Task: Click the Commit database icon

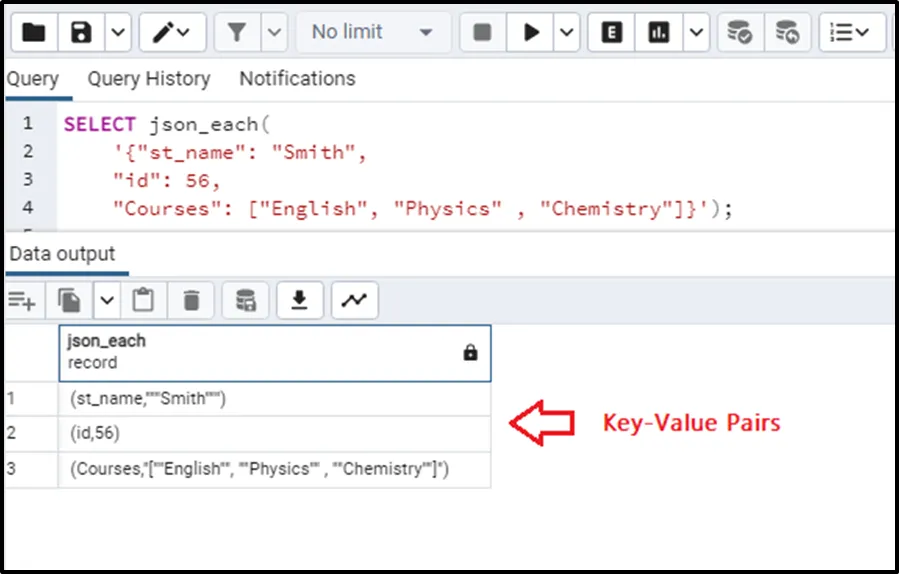Action: [x=740, y=32]
